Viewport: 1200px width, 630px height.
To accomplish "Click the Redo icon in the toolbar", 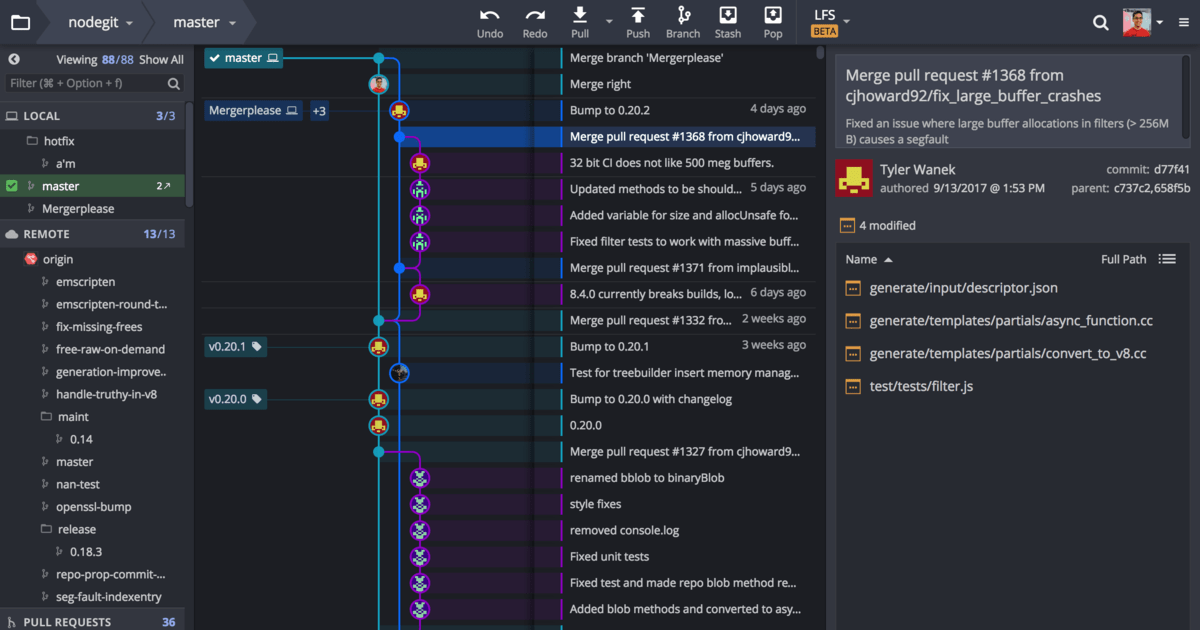I will coord(534,18).
